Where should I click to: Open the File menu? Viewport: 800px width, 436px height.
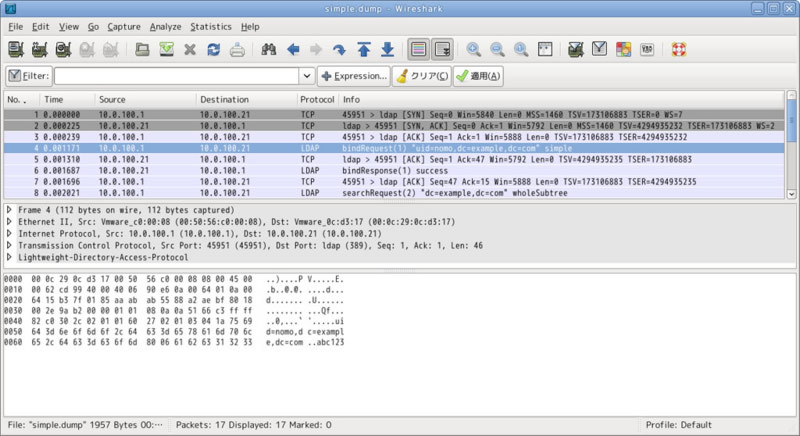(15, 27)
